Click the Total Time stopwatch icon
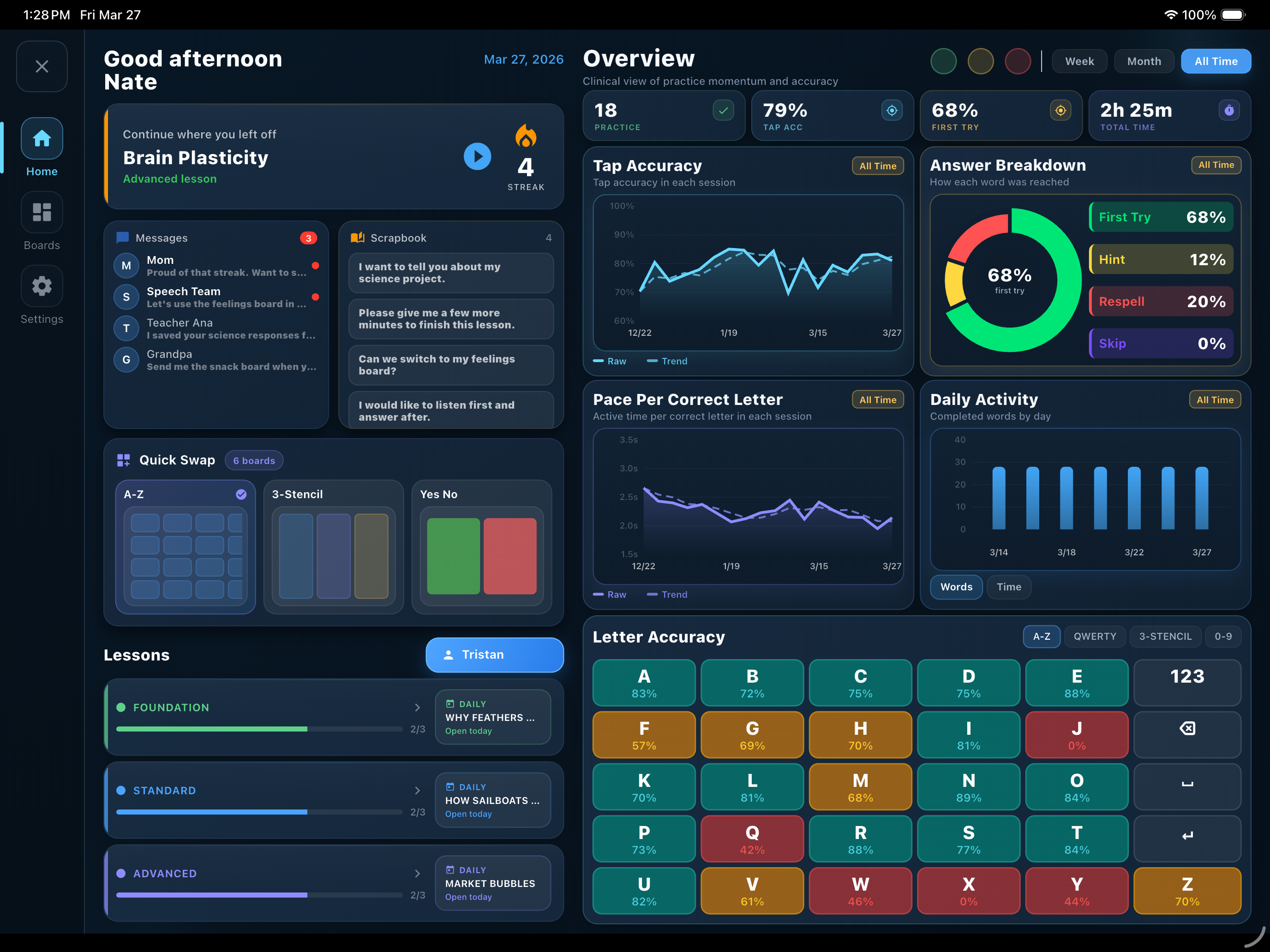 (1229, 110)
